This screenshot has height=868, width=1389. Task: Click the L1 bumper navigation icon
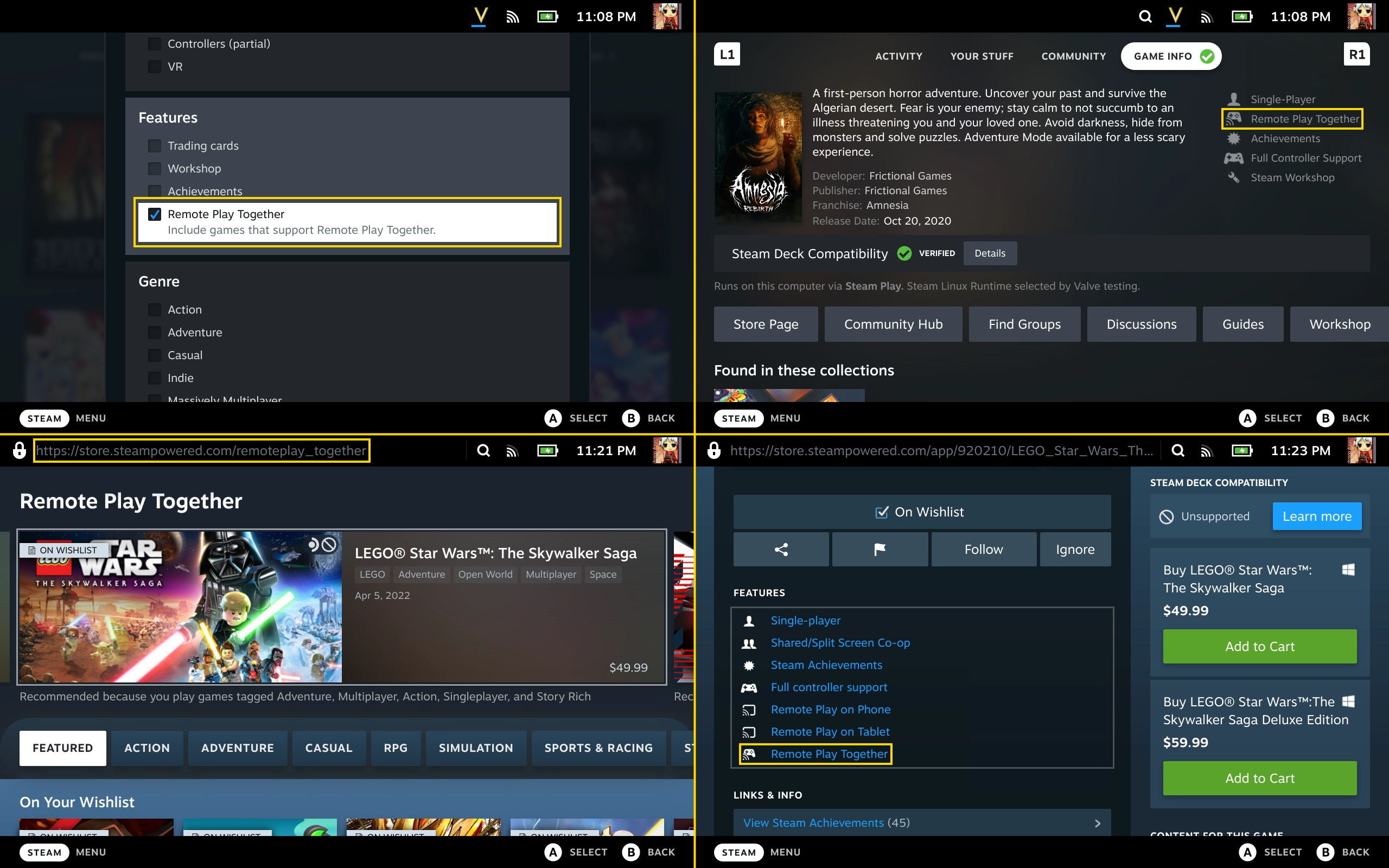(727, 55)
